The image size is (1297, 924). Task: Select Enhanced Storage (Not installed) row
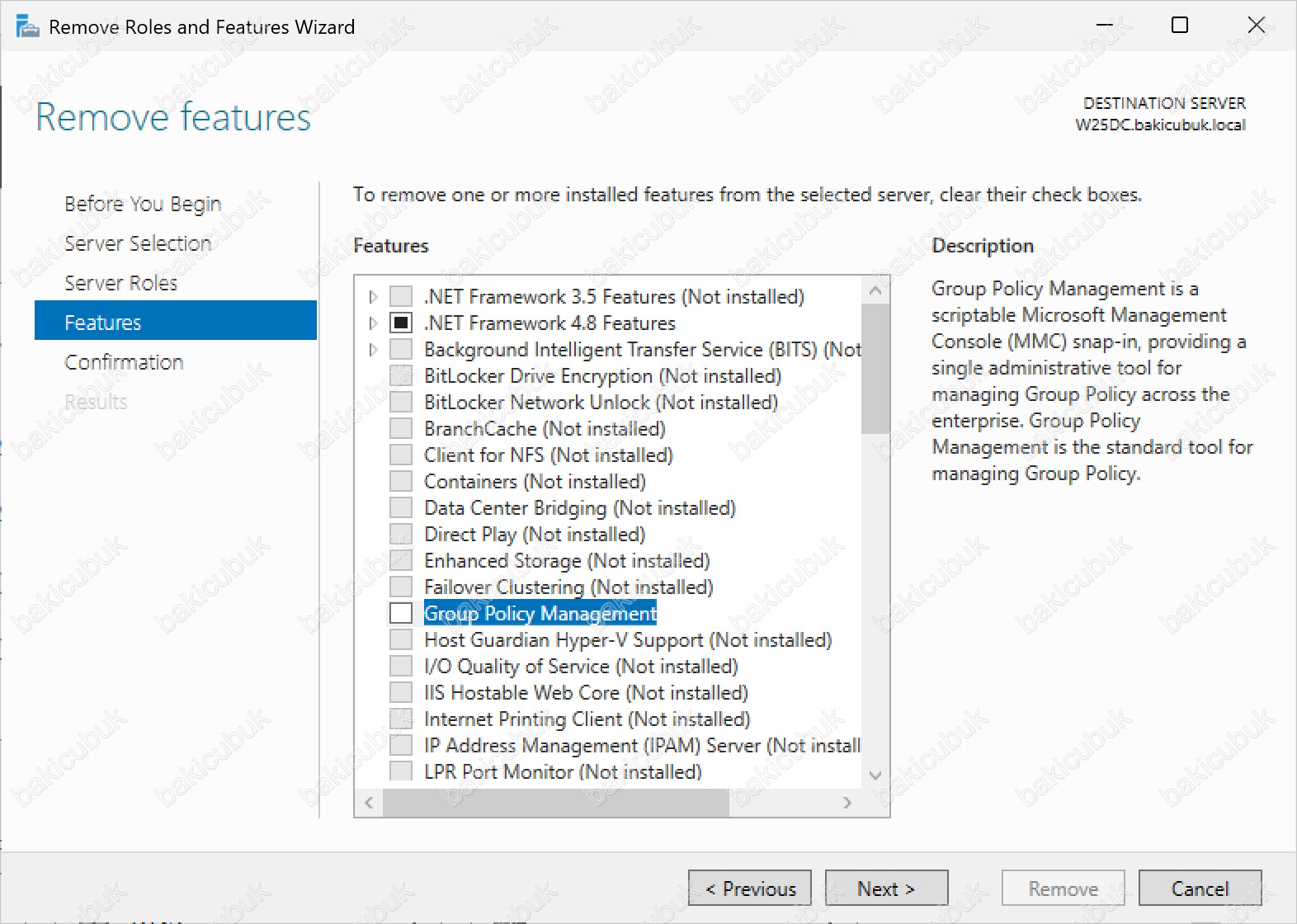(x=567, y=561)
